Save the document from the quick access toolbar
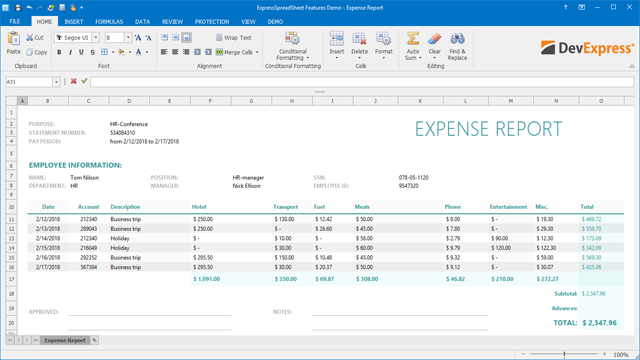This screenshot has height=360, width=640. (18, 7)
